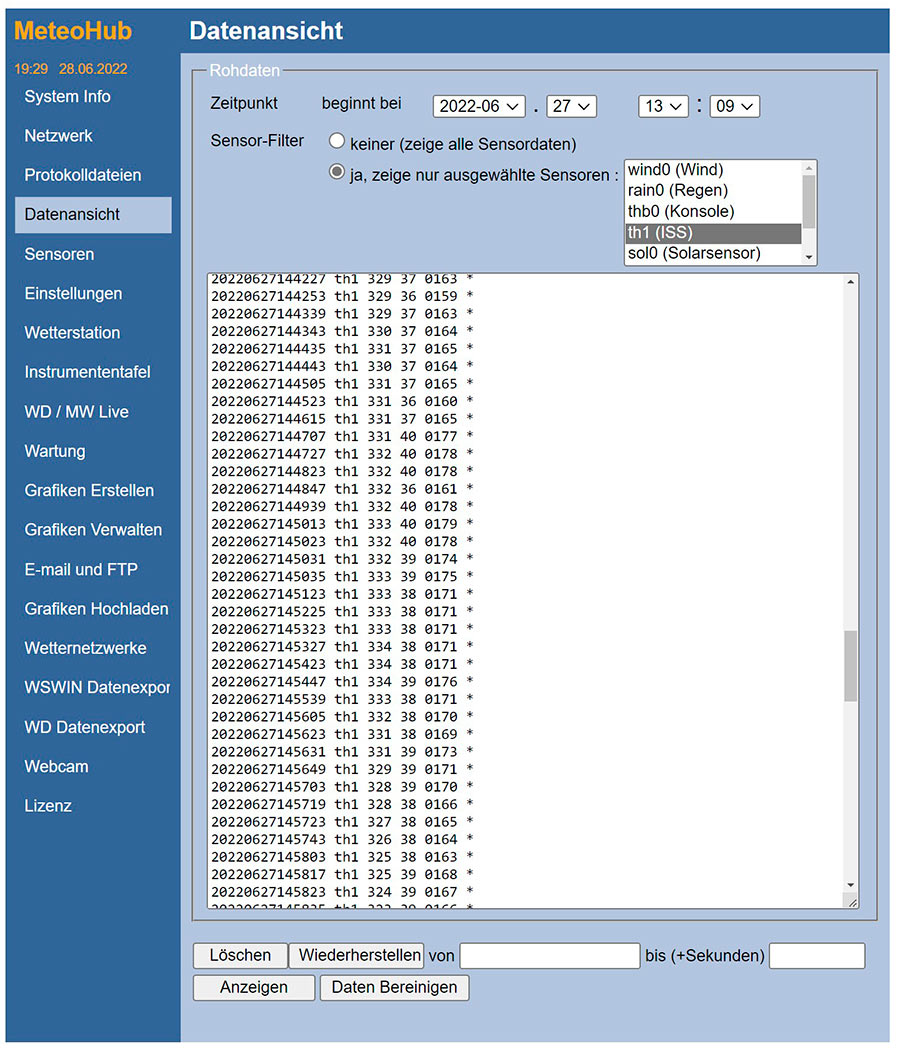Select the 'ja, zeige nur ausgewählte Sensoren' radio
Screen dimensions: 900x1061
tap(337, 173)
